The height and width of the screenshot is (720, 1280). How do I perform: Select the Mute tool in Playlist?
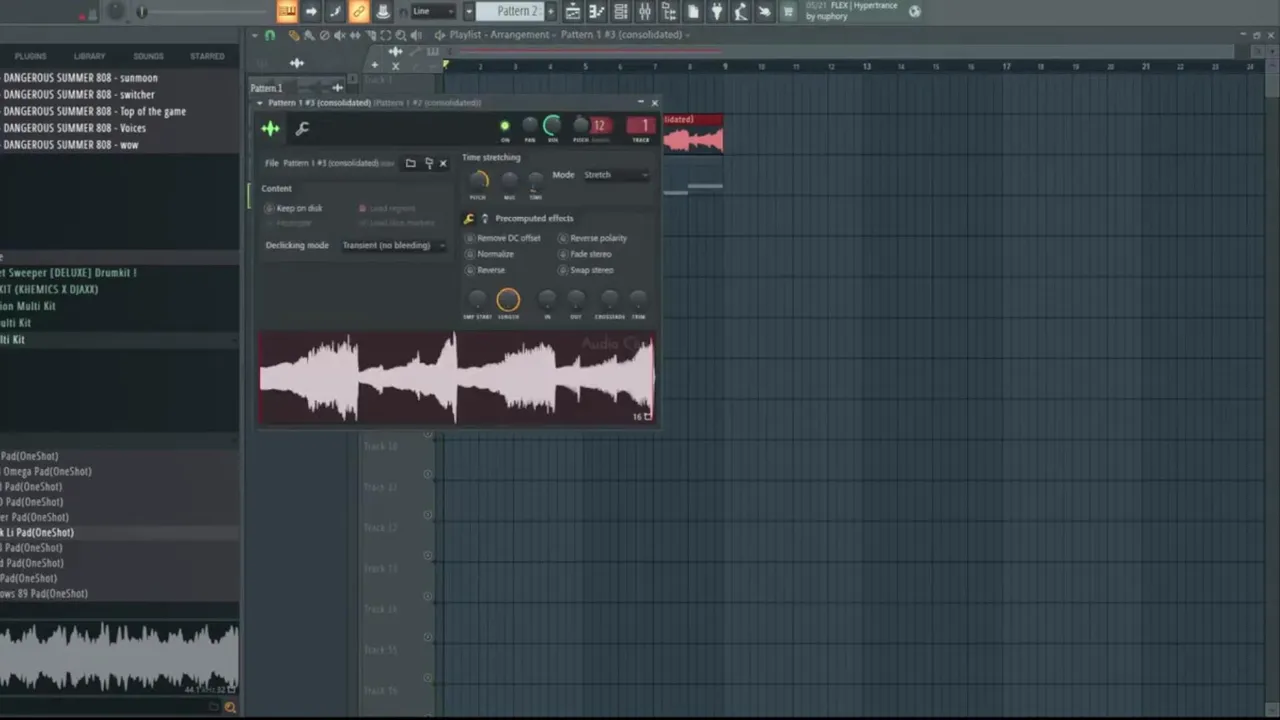coord(340,35)
